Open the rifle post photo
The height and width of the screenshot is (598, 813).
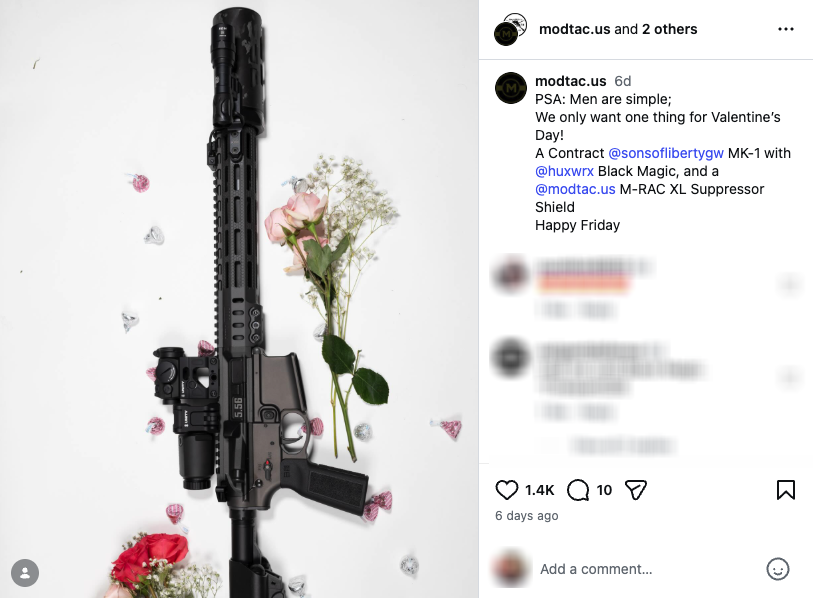239,299
